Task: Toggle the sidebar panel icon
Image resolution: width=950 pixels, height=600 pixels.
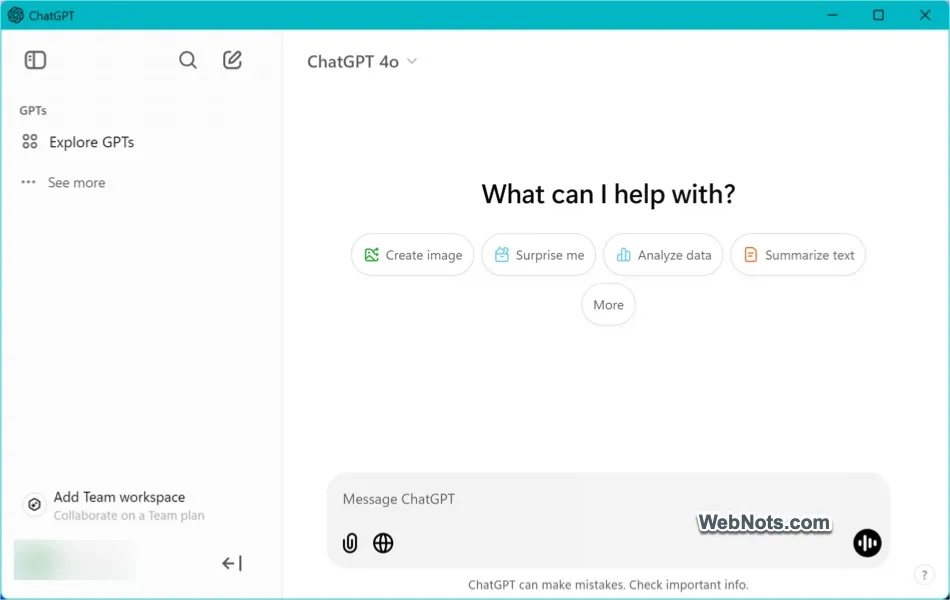Action: (35, 60)
